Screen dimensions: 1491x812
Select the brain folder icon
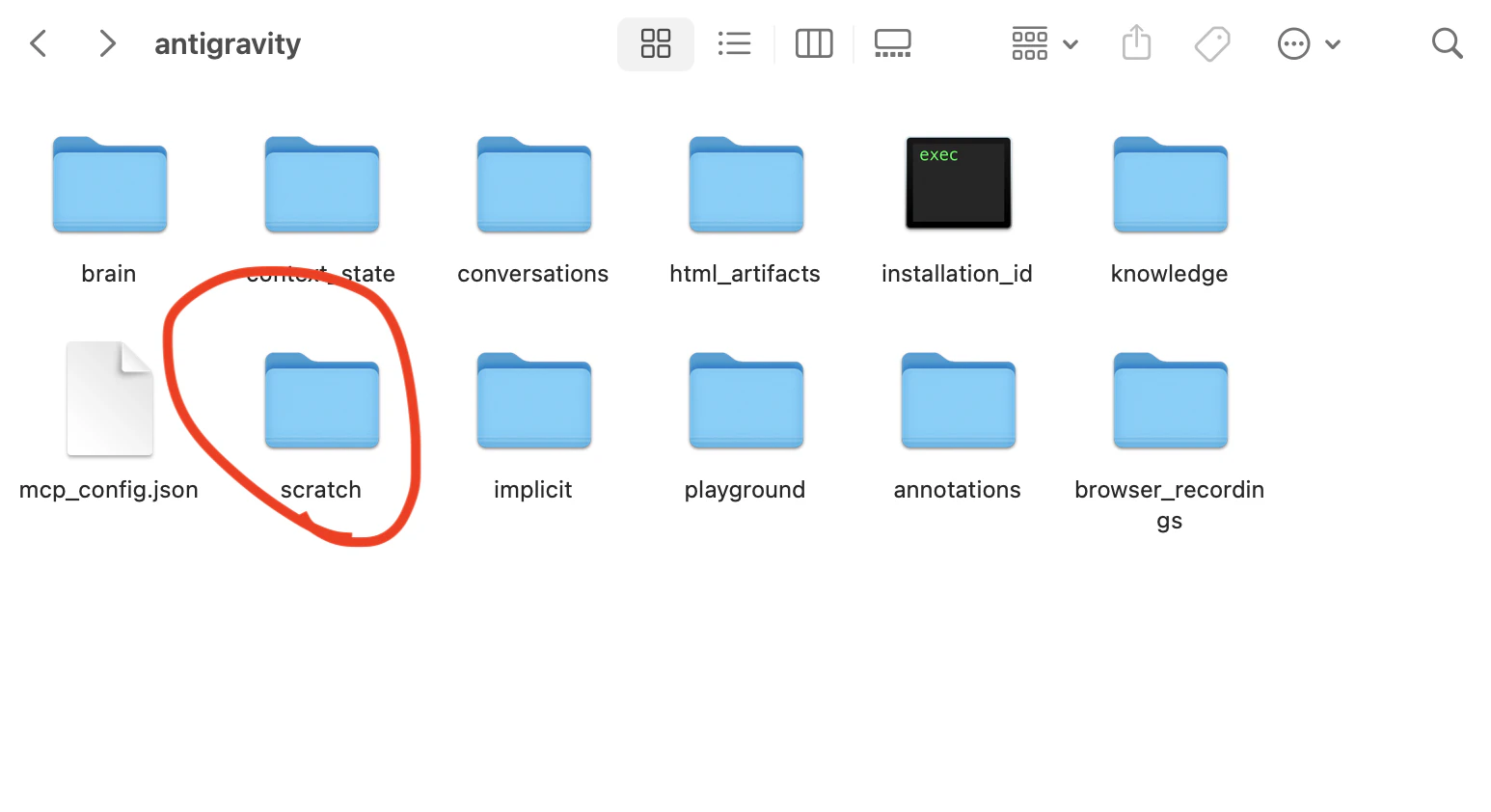(110, 185)
